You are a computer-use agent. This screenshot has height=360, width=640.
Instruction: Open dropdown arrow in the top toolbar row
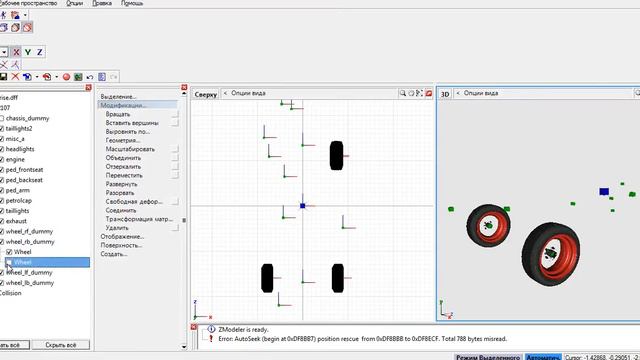point(25,16)
